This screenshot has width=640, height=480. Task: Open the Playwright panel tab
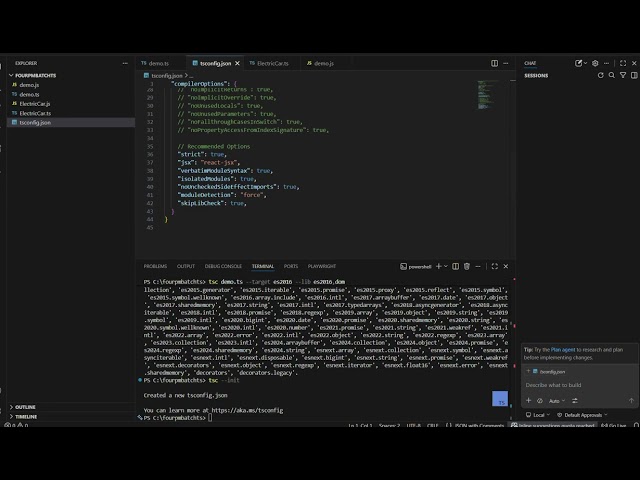tap(322, 266)
